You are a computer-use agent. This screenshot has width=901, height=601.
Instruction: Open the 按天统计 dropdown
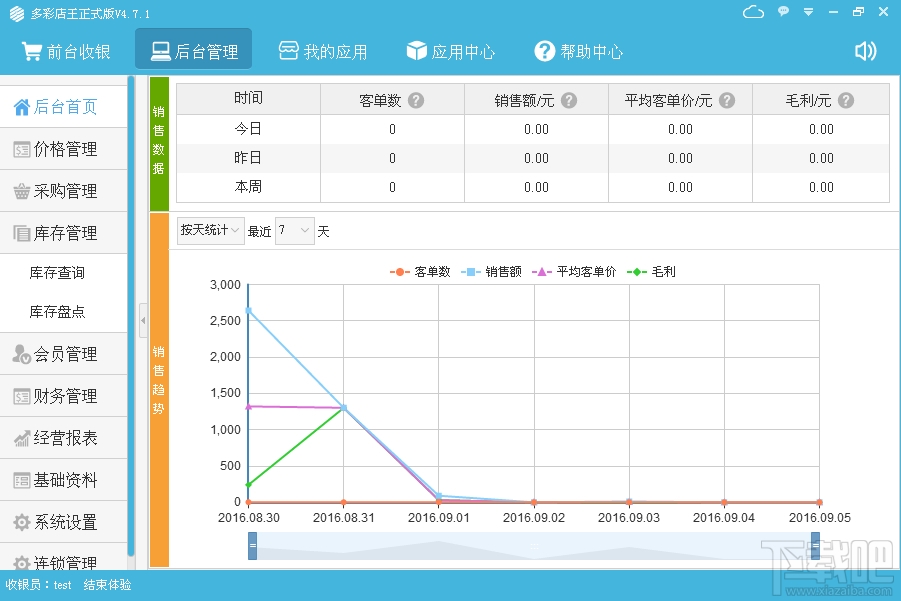tap(210, 230)
